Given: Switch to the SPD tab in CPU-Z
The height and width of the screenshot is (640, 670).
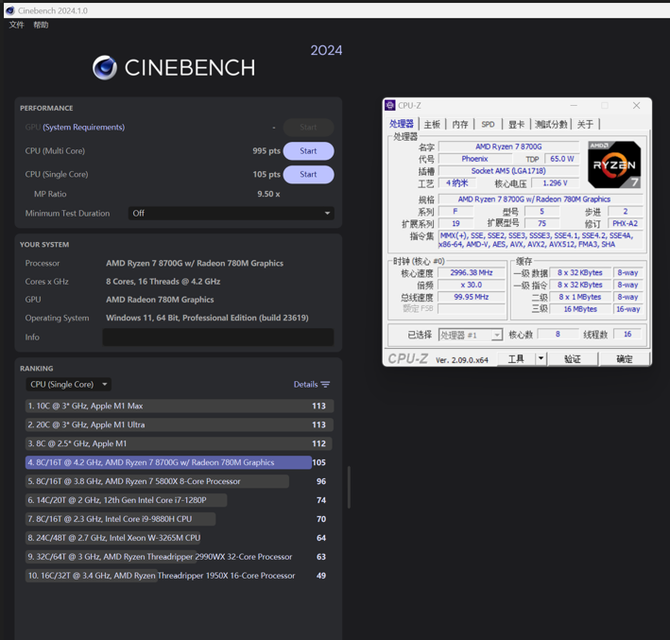Looking at the screenshot, I should (488, 124).
